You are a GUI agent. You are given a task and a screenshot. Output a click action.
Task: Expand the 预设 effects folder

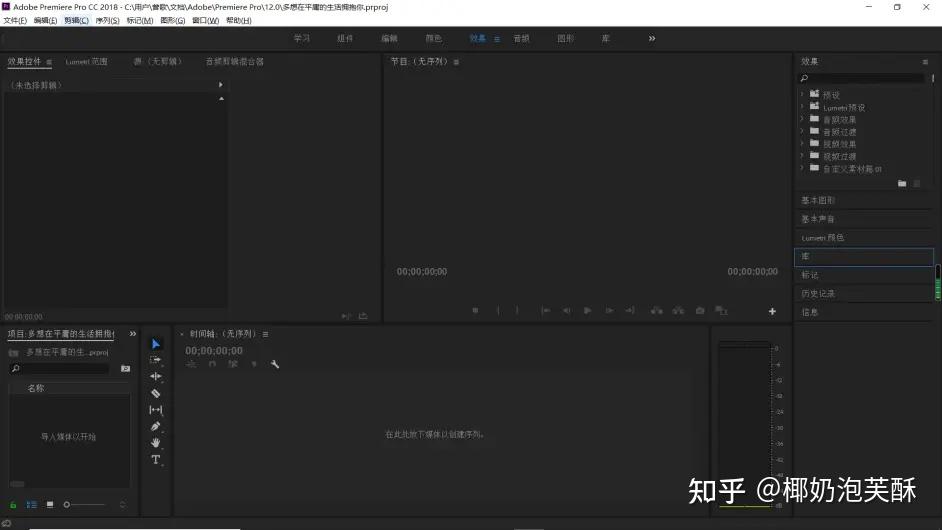click(x=802, y=94)
